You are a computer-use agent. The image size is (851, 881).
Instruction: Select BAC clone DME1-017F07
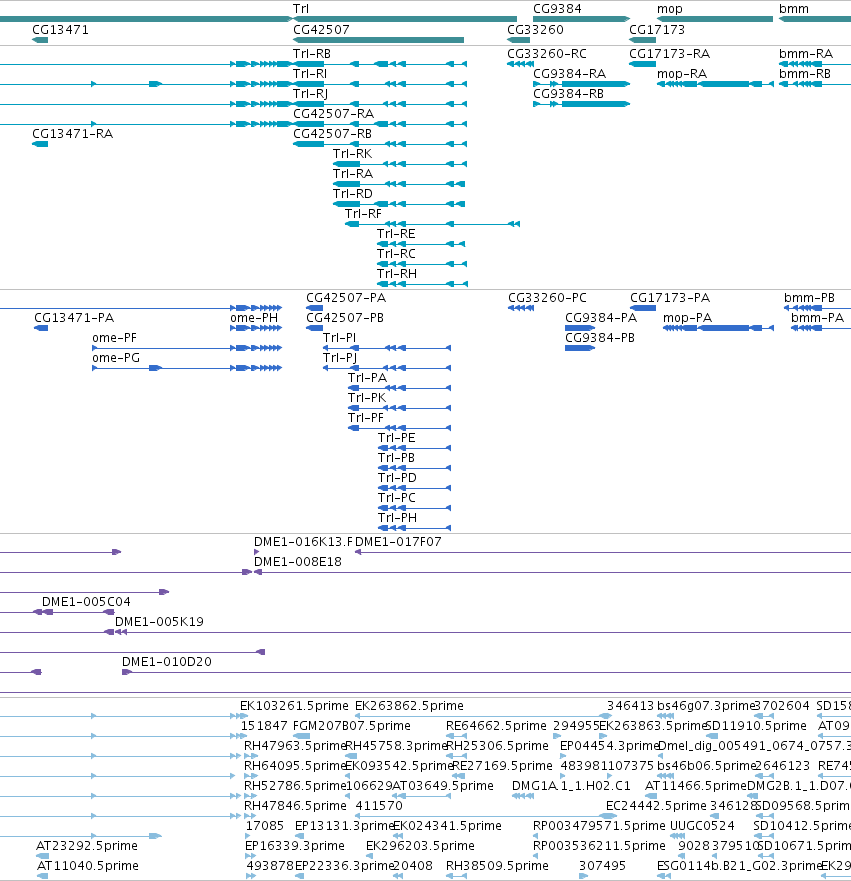(x=398, y=542)
